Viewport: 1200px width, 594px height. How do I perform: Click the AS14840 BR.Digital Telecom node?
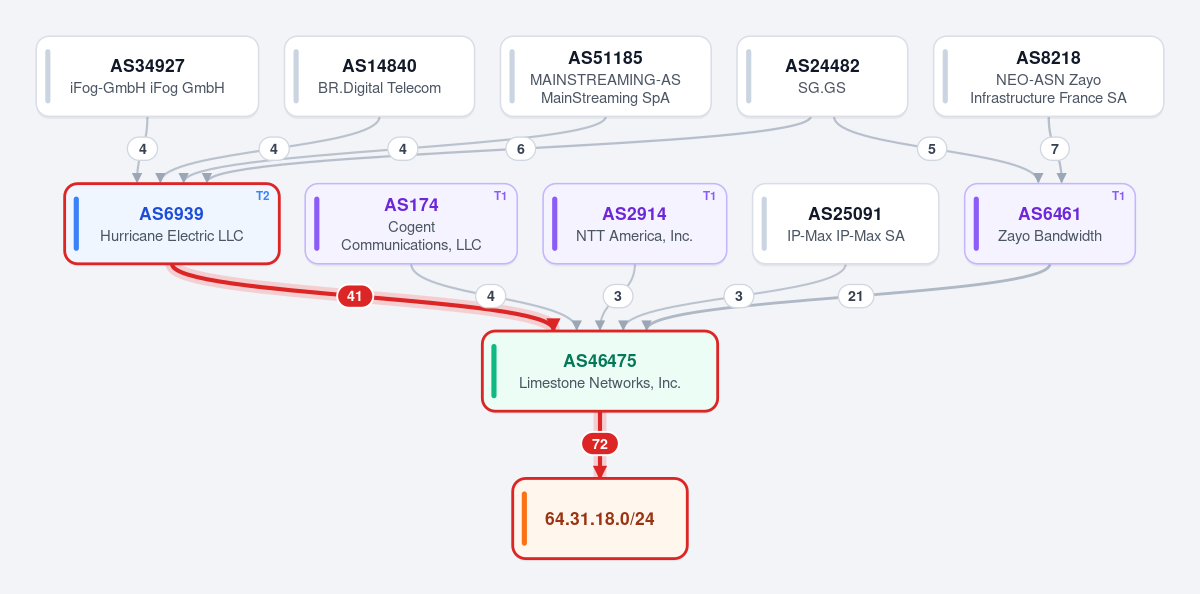379,77
